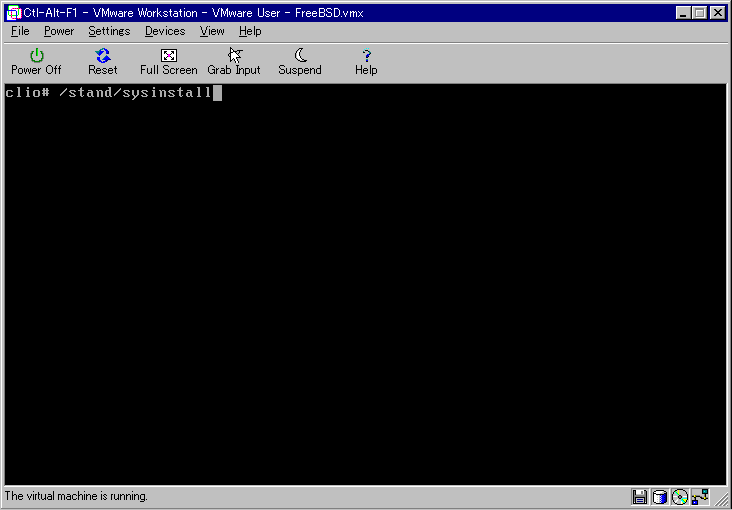Open the Settings menu
Screen dimensions: 732x510
109,31
